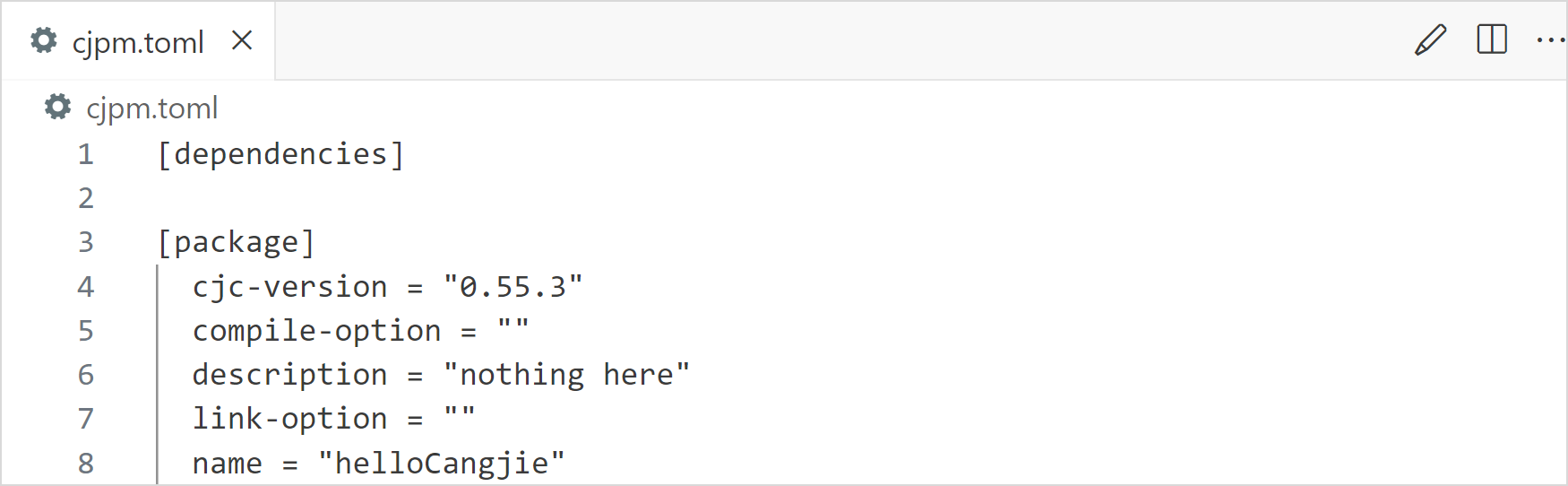Viewport: 1568px width, 486px height.
Task: Close the cjpm.toml tab
Action: [242, 40]
